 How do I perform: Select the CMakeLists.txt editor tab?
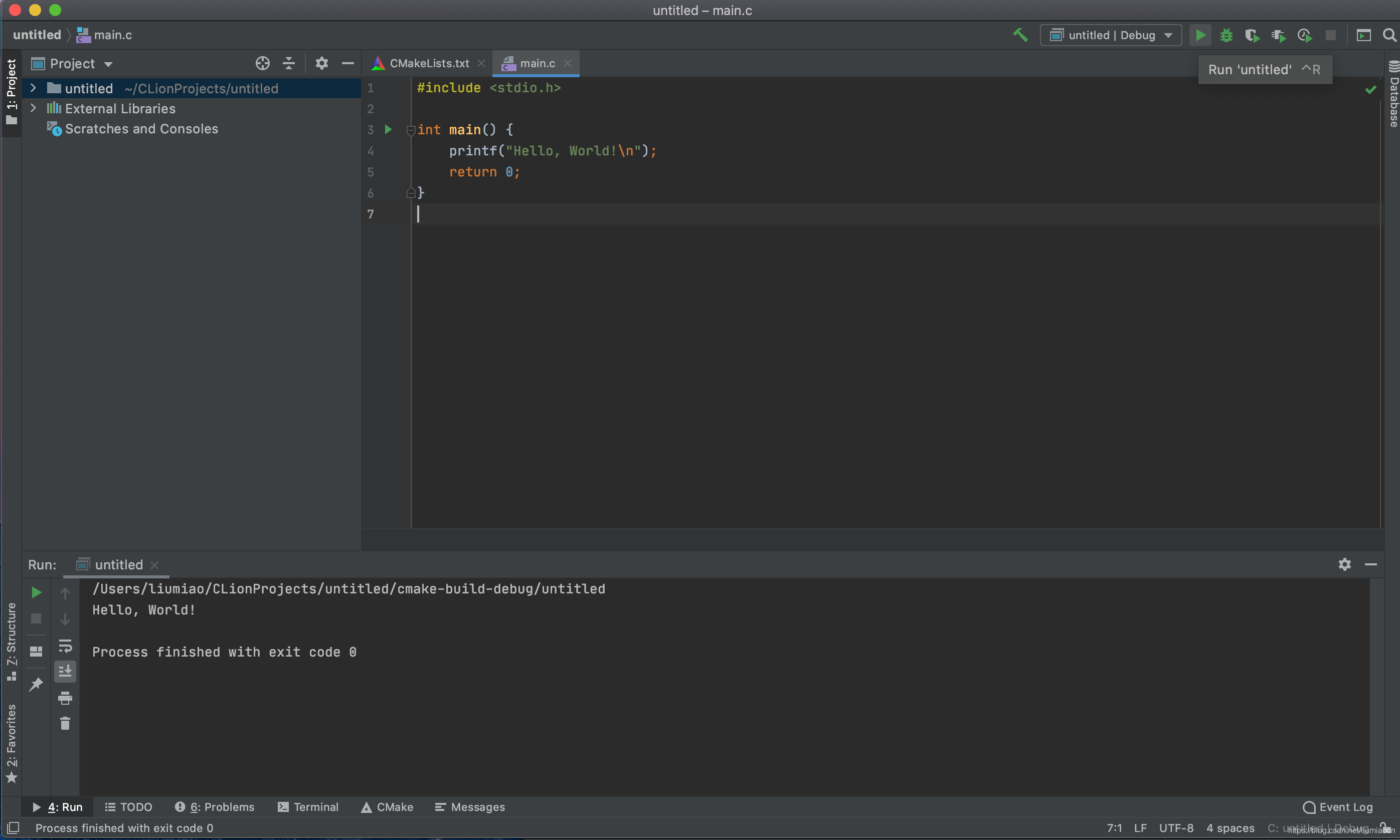pyautogui.click(x=428, y=63)
